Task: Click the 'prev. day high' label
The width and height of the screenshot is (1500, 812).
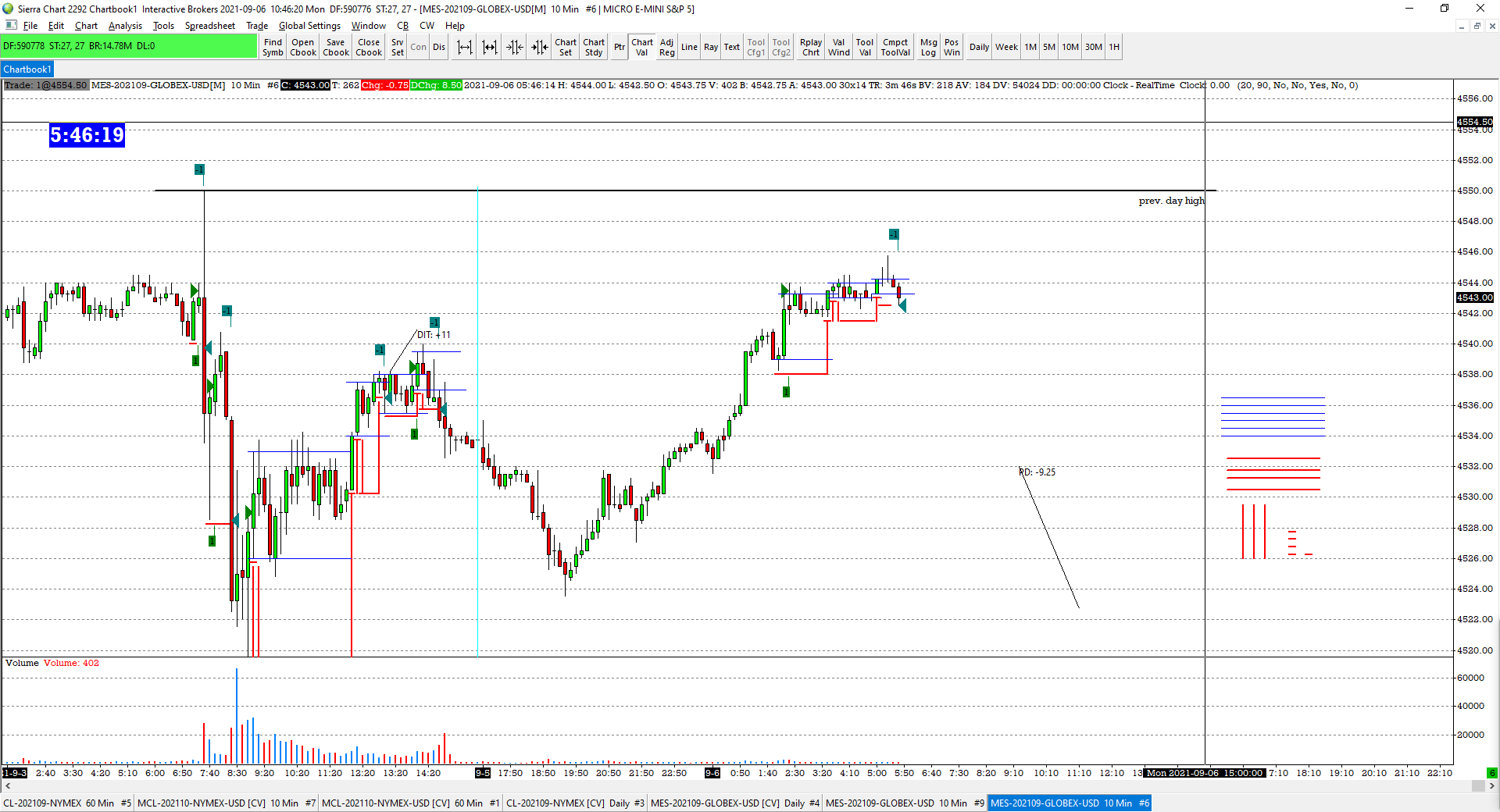Action: point(1171,201)
